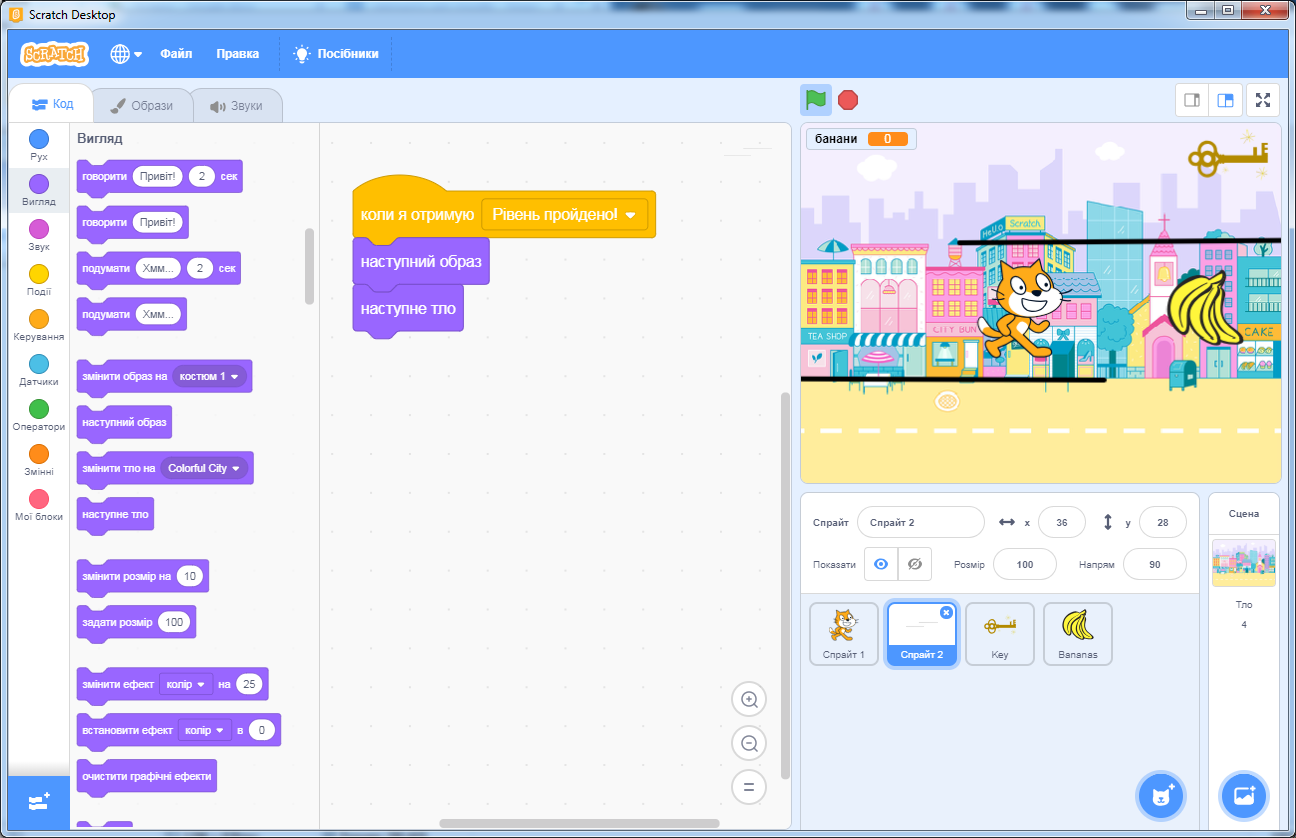Open the Файл menu

pyautogui.click(x=176, y=54)
